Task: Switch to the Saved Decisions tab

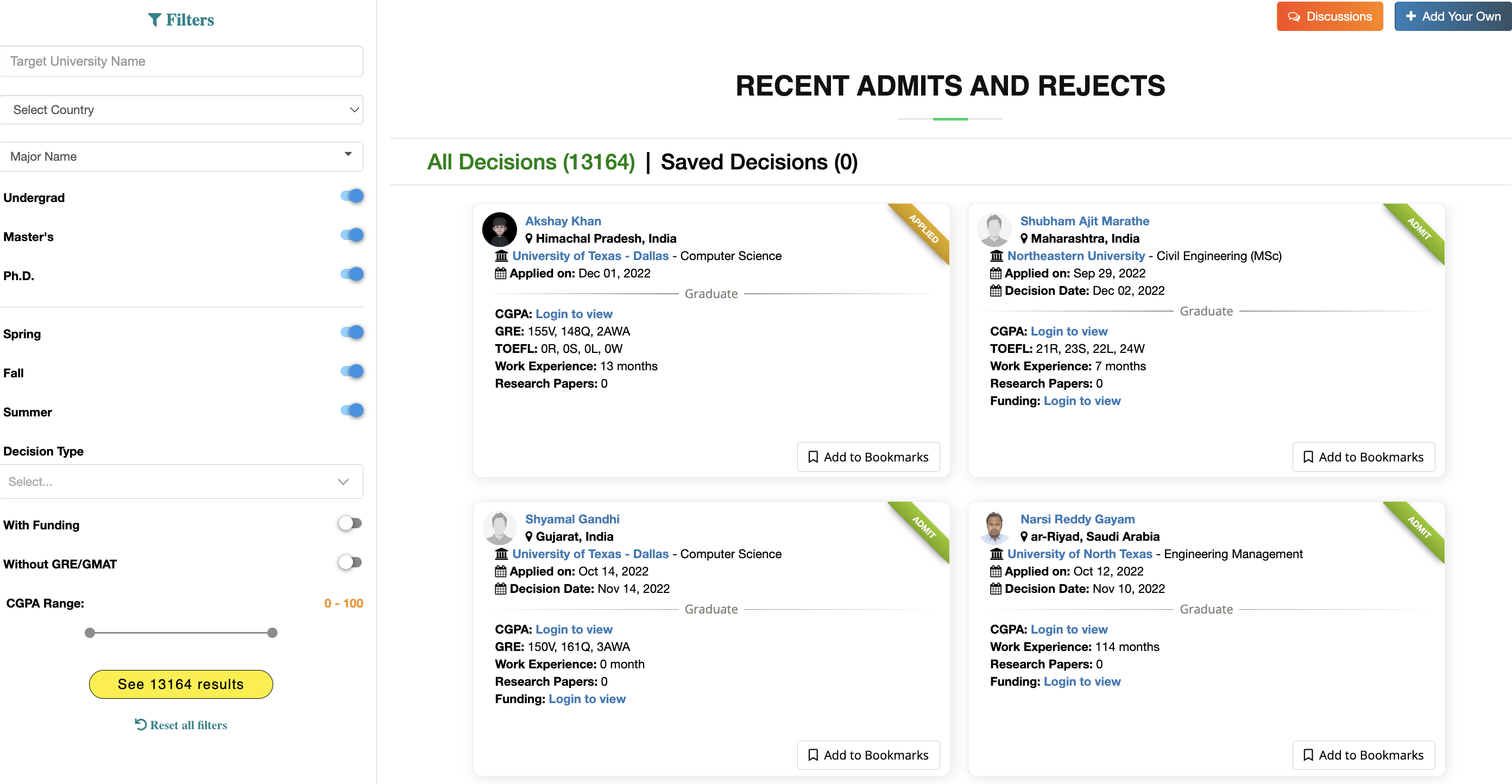Action: tap(758, 162)
